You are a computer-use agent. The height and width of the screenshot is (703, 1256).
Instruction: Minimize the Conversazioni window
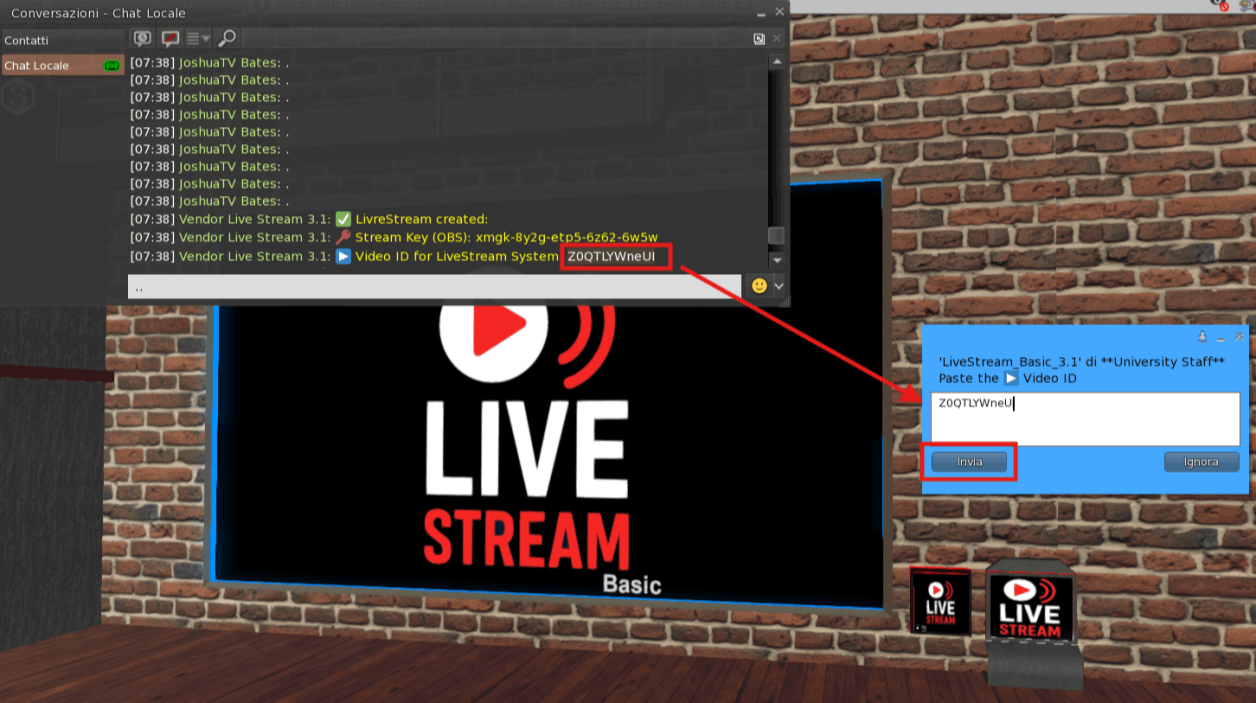[760, 13]
